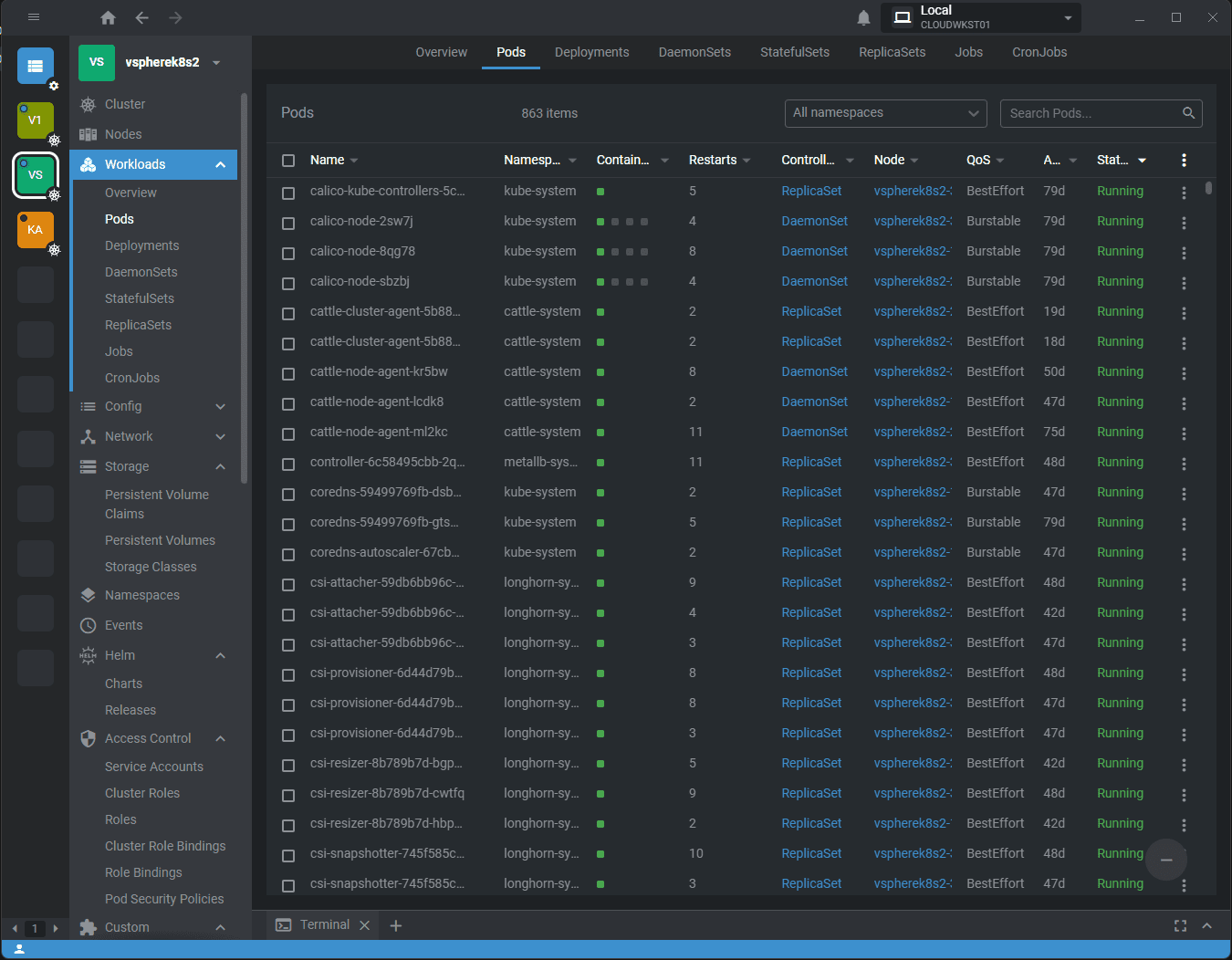Select the KA cluster icon
Image resolution: width=1232 pixels, height=960 pixels.
(35, 230)
